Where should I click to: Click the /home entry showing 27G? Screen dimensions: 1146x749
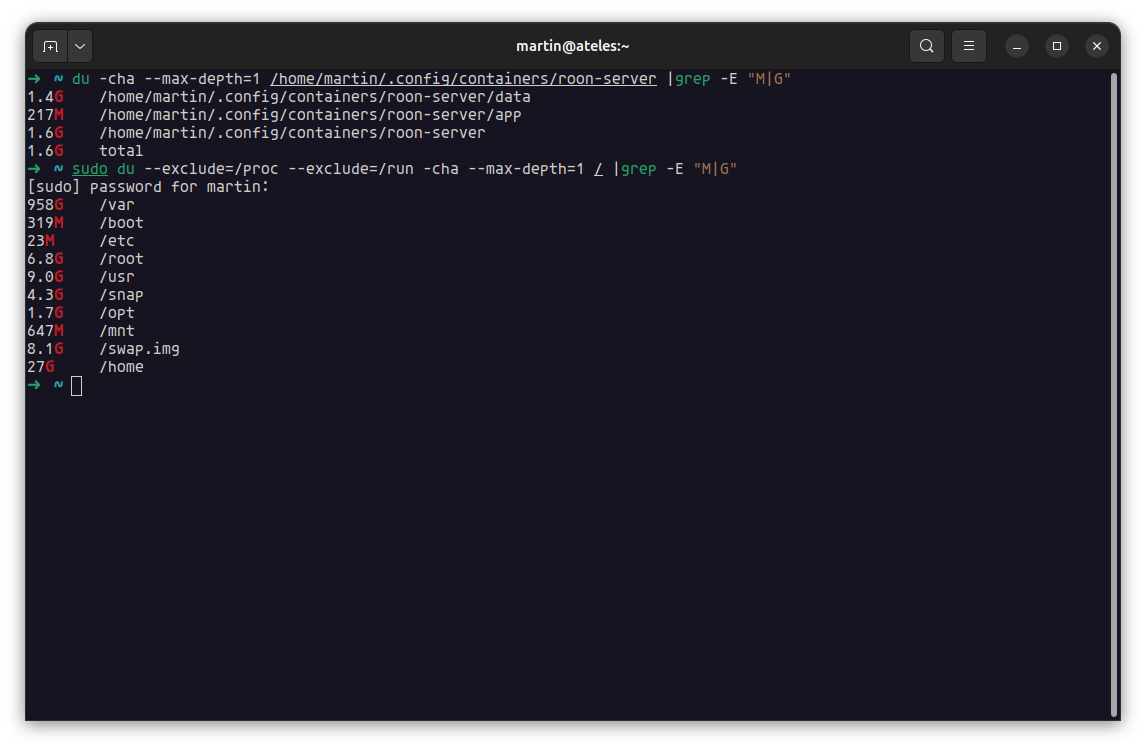point(121,367)
